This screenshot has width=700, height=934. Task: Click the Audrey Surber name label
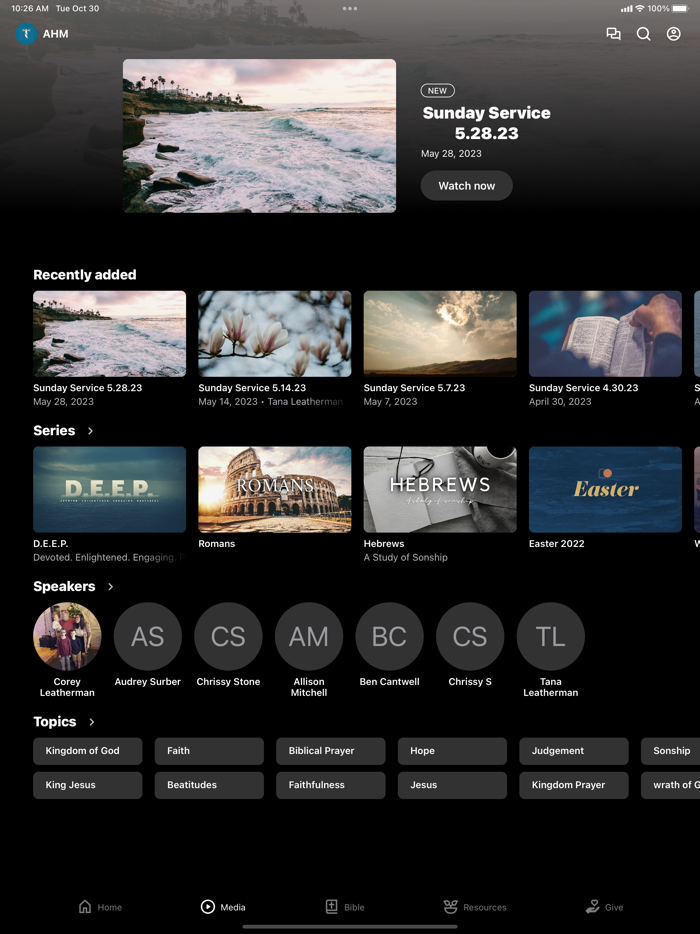pyautogui.click(x=148, y=681)
